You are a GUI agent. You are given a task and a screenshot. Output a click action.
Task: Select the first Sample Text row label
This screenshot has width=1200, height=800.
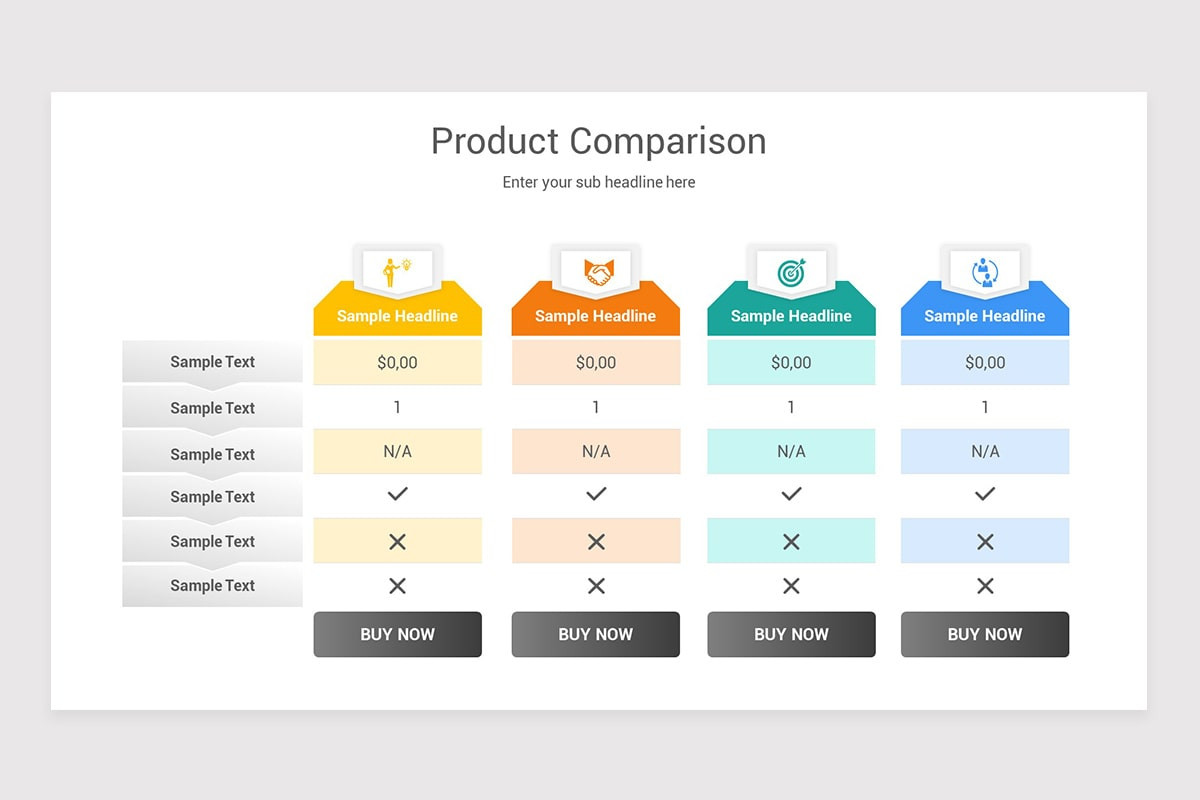pyautogui.click(x=212, y=362)
